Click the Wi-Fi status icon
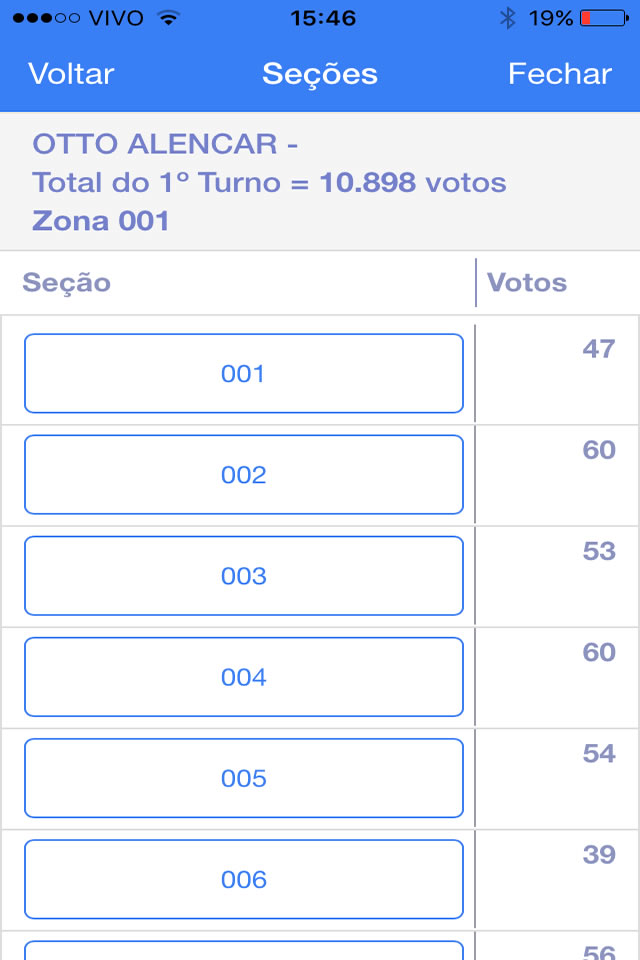 click(169, 18)
